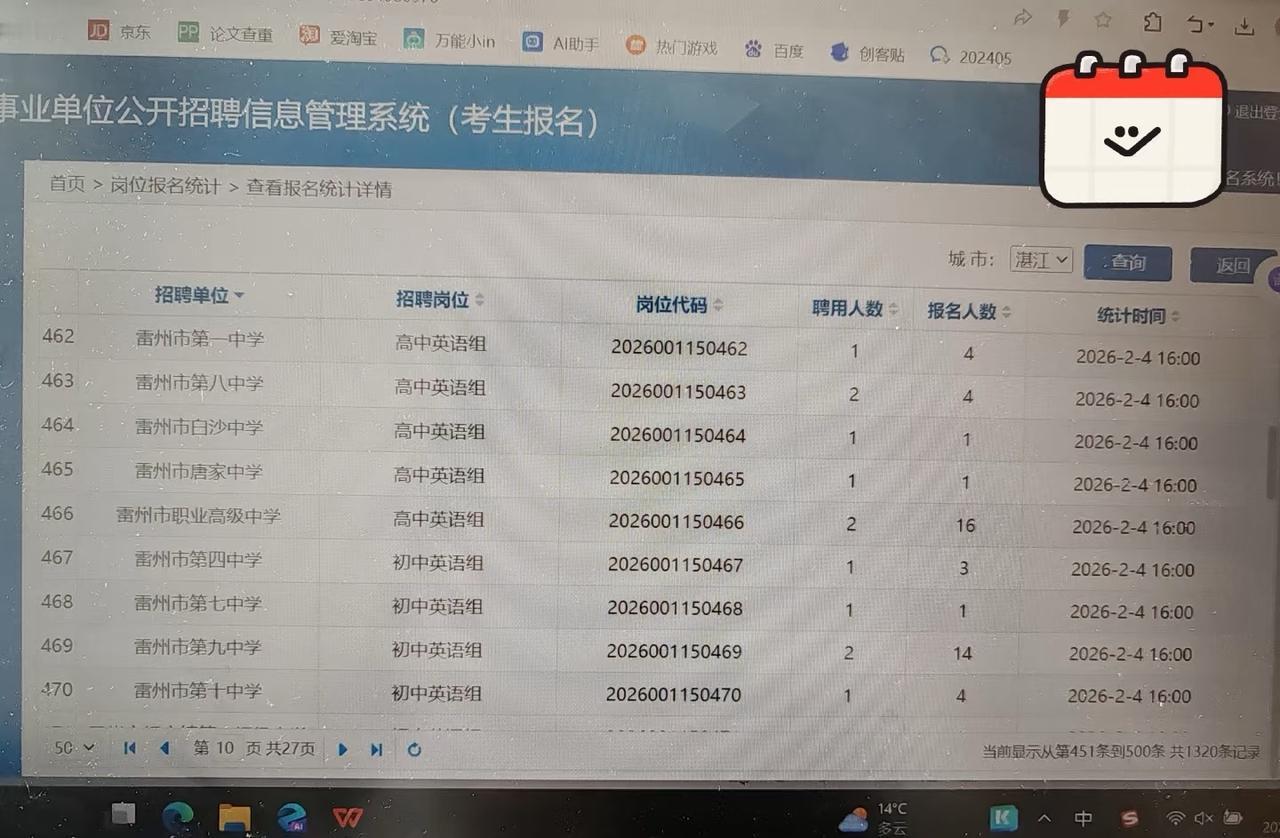Screen dimensions: 1280x838
Task: Click row number 467
Action: pyautogui.click(x=57, y=557)
